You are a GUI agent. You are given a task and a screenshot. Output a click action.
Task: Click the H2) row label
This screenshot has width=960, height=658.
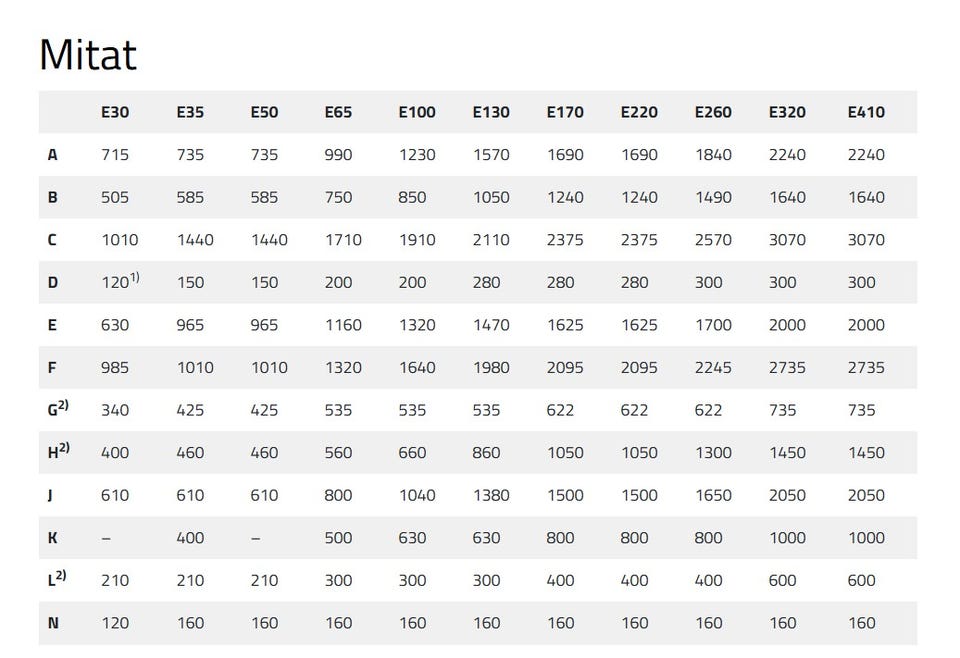click(x=59, y=451)
